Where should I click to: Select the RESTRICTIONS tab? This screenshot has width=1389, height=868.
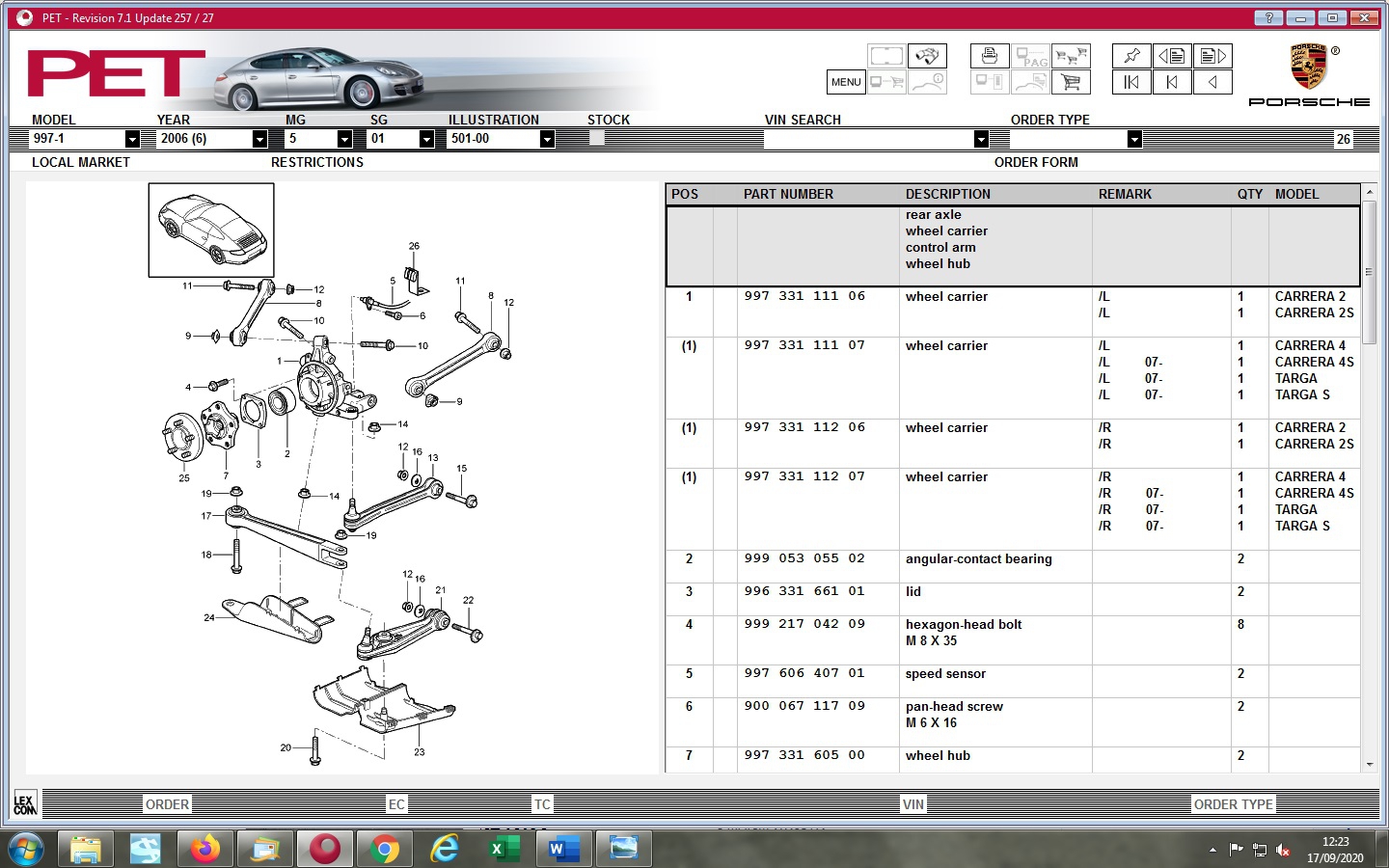coord(316,162)
